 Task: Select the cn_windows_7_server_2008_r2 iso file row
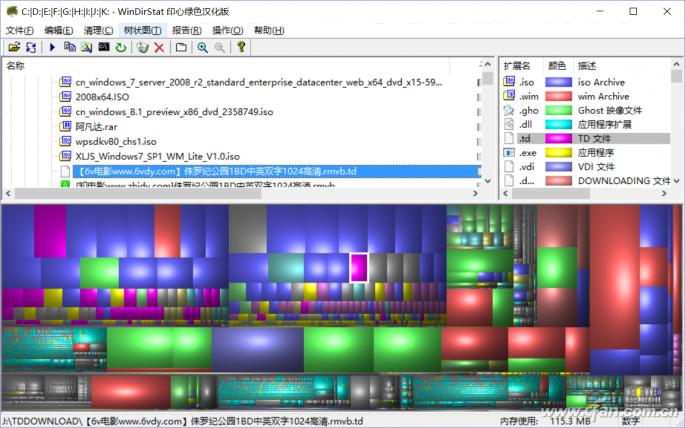(259, 82)
